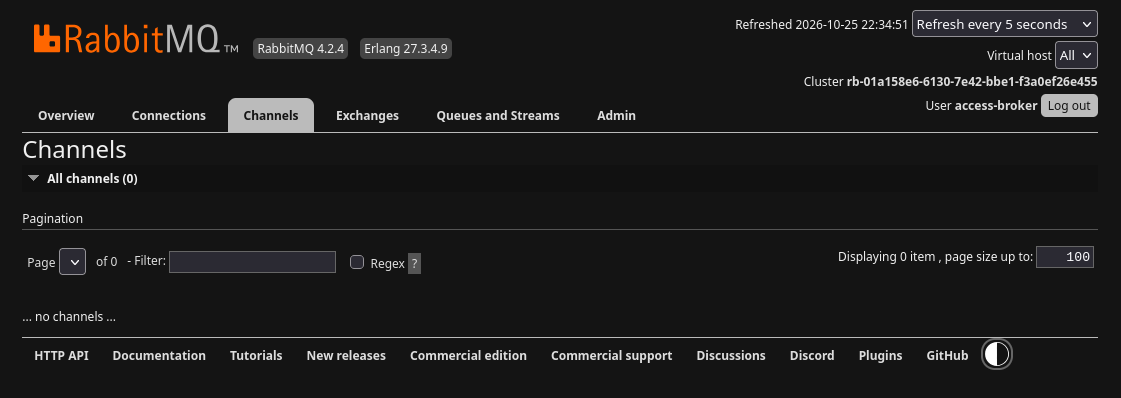This screenshot has height=398, width=1121.
Task: Click the 'Displaying 0 item' text
Action: click(x=887, y=257)
